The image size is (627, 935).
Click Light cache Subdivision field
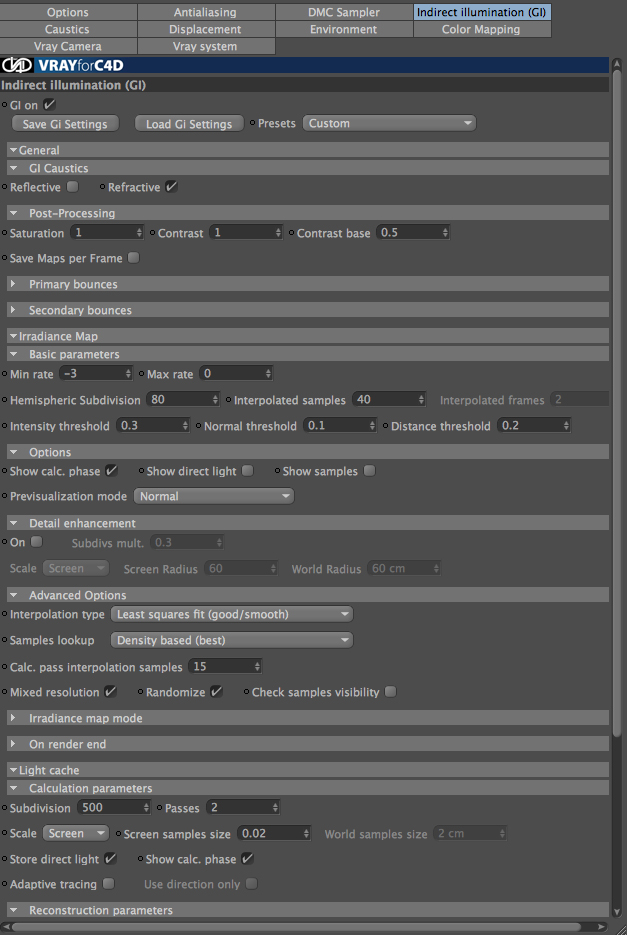pyautogui.click(x=113, y=807)
